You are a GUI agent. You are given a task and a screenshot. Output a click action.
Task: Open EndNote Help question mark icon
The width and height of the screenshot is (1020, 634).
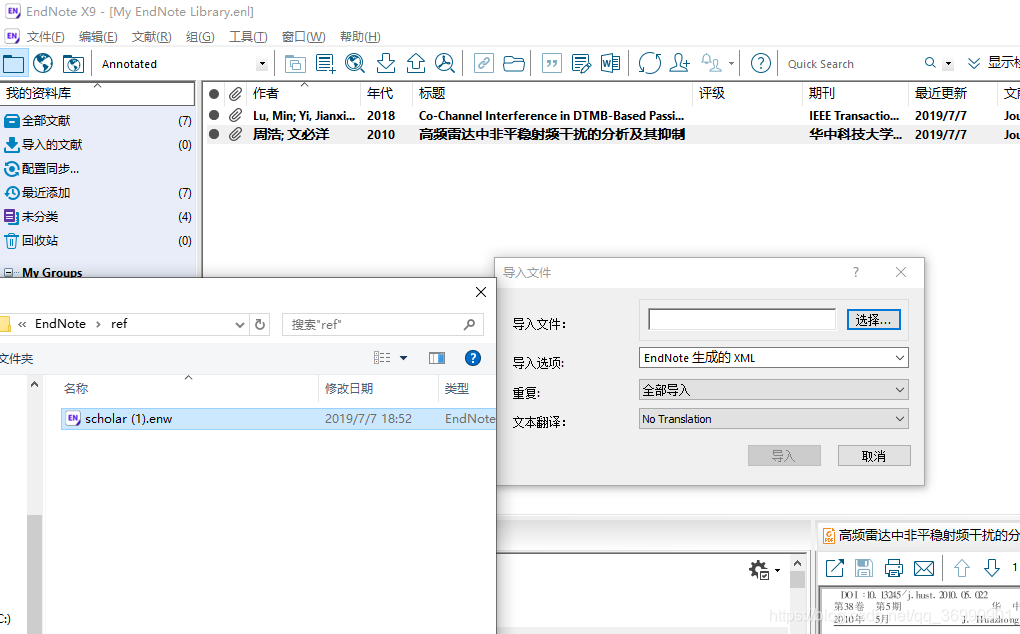(760, 64)
